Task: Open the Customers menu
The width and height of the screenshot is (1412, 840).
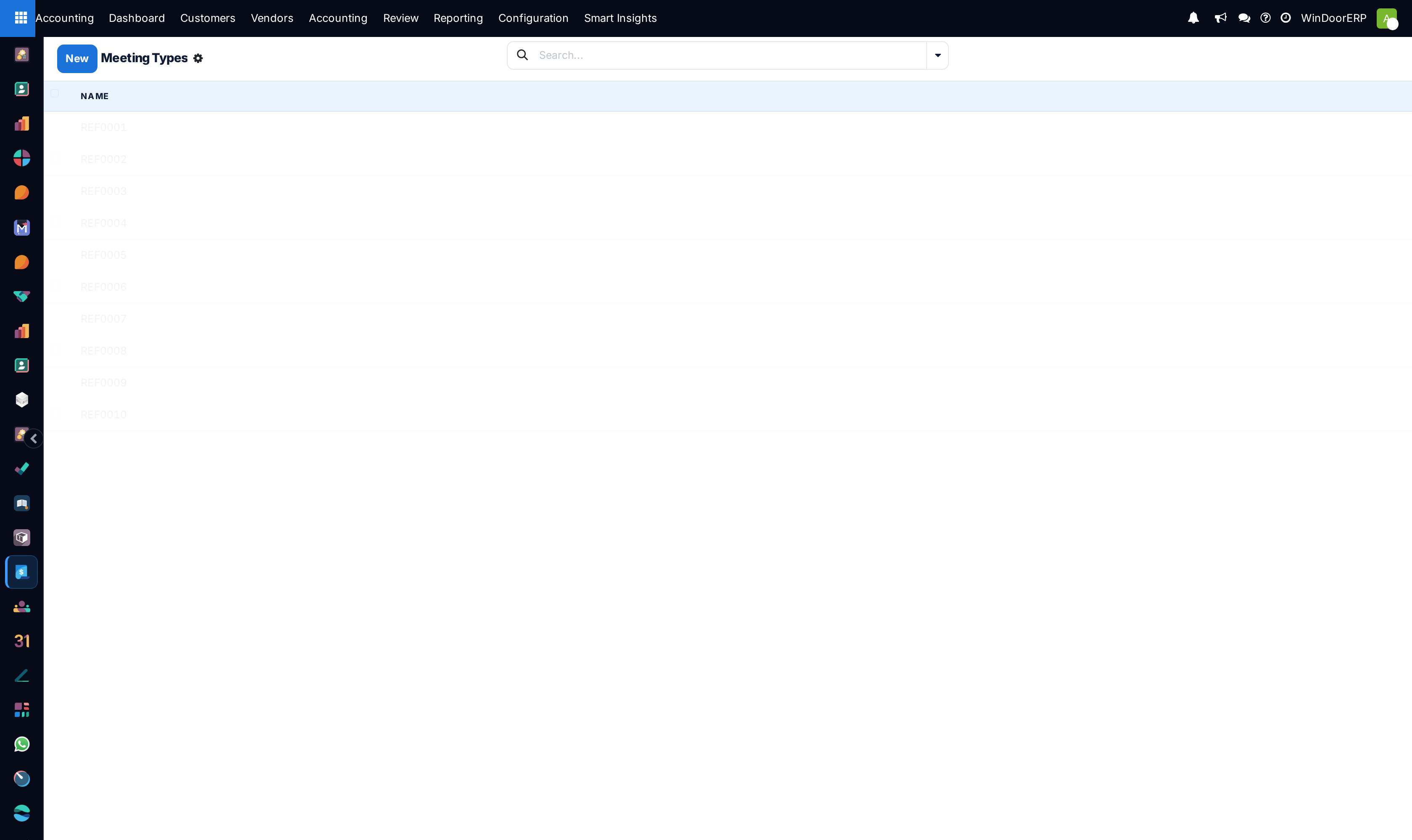Action: pyautogui.click(x=207, y=18)
